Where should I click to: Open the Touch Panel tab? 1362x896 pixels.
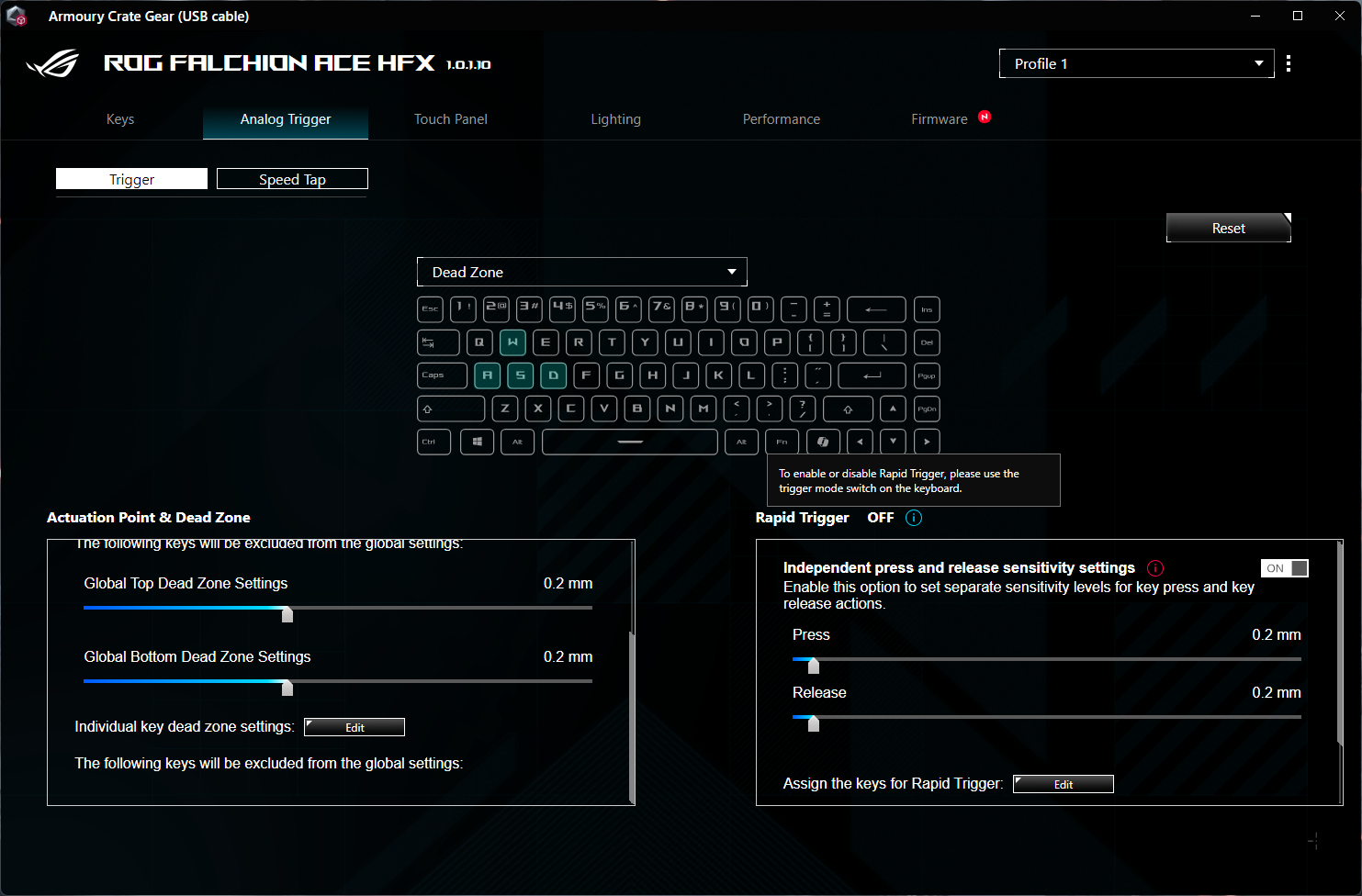coord(451,119)
